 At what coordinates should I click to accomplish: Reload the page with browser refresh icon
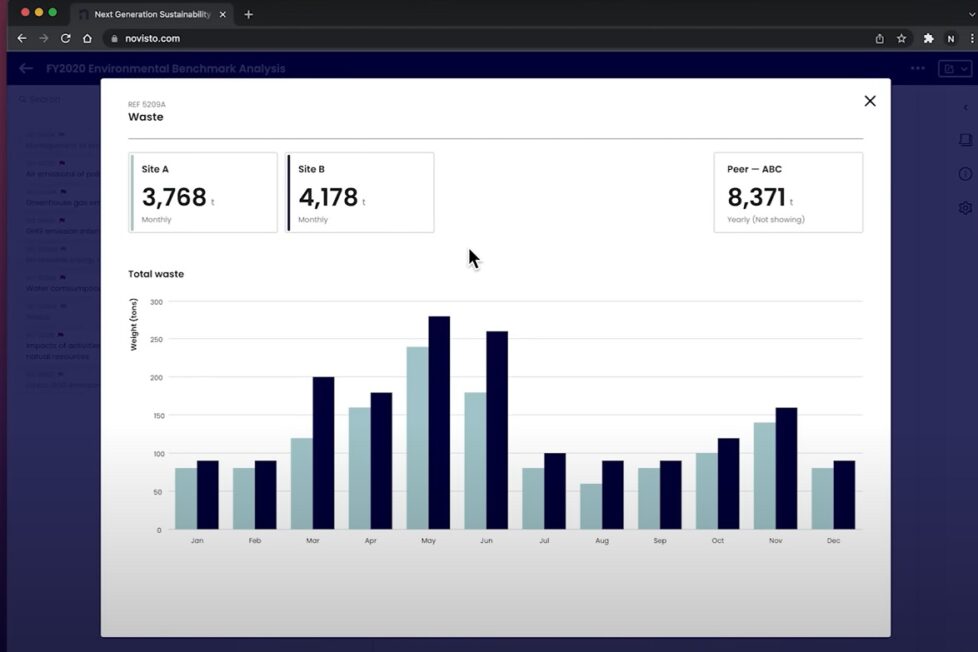pos(66,38)
